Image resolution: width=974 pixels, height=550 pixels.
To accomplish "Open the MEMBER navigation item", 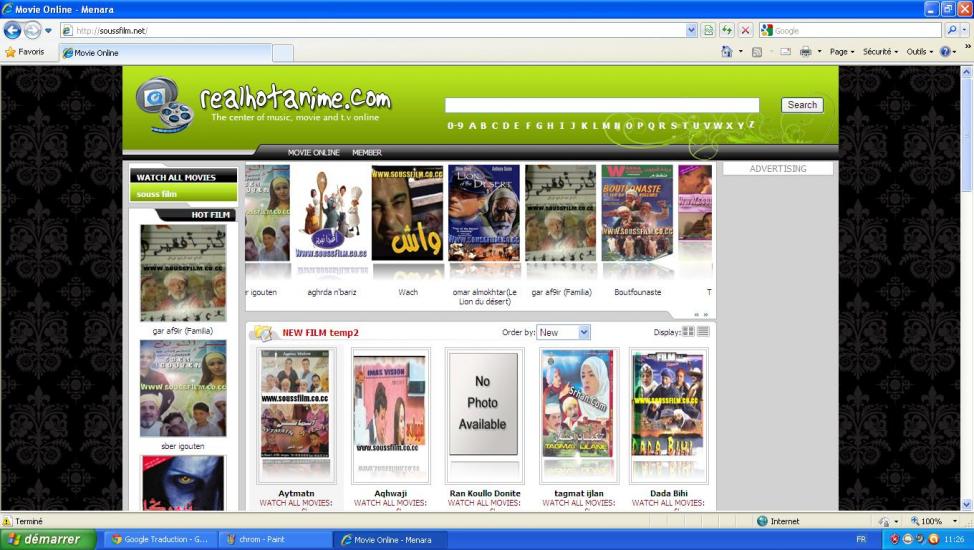I will pos(366,153).
